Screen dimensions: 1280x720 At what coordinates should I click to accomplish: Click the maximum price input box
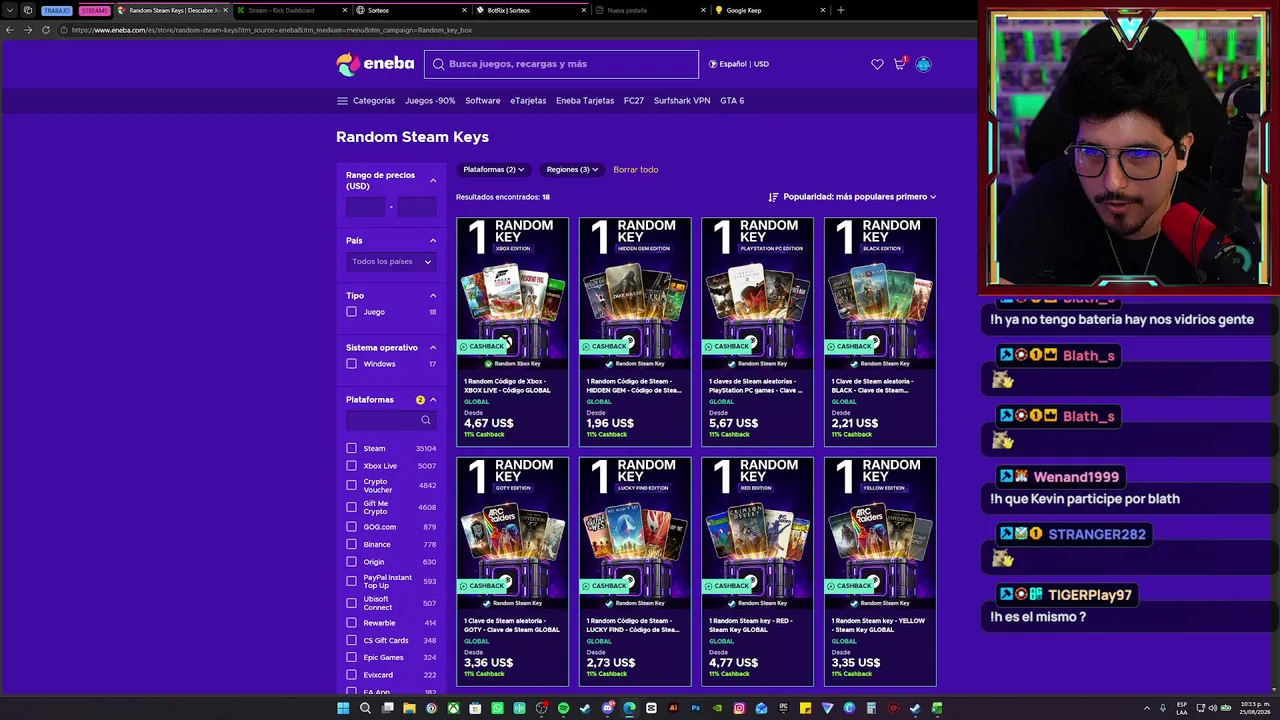point(417,207)
